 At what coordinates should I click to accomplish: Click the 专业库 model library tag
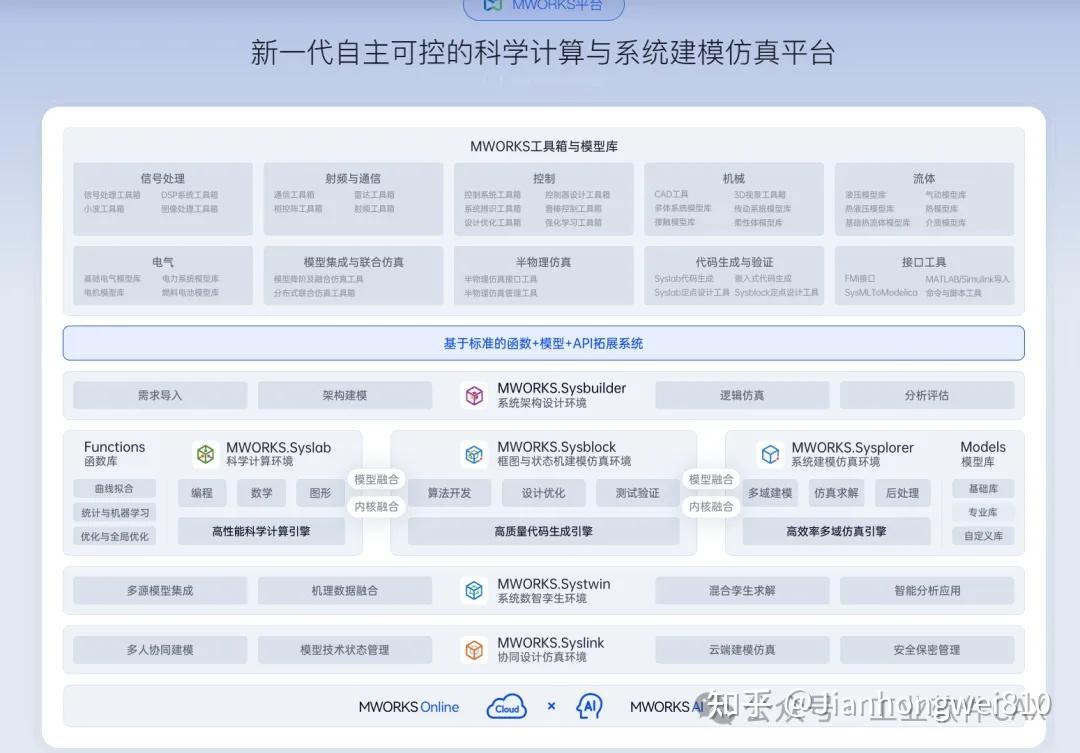coord(983,513)
